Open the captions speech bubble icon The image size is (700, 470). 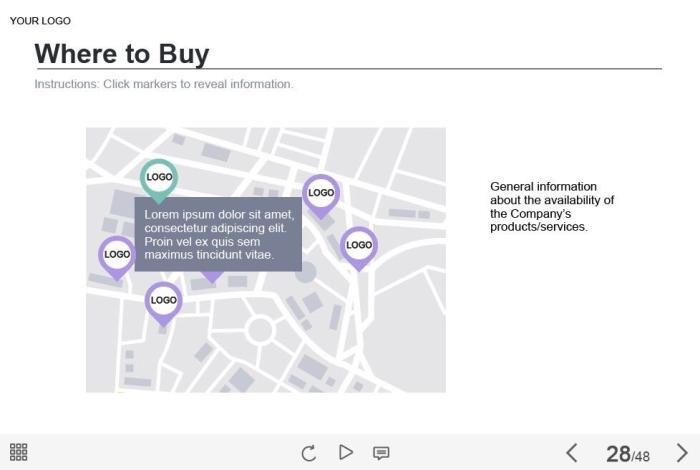click(x=381, y=453)
